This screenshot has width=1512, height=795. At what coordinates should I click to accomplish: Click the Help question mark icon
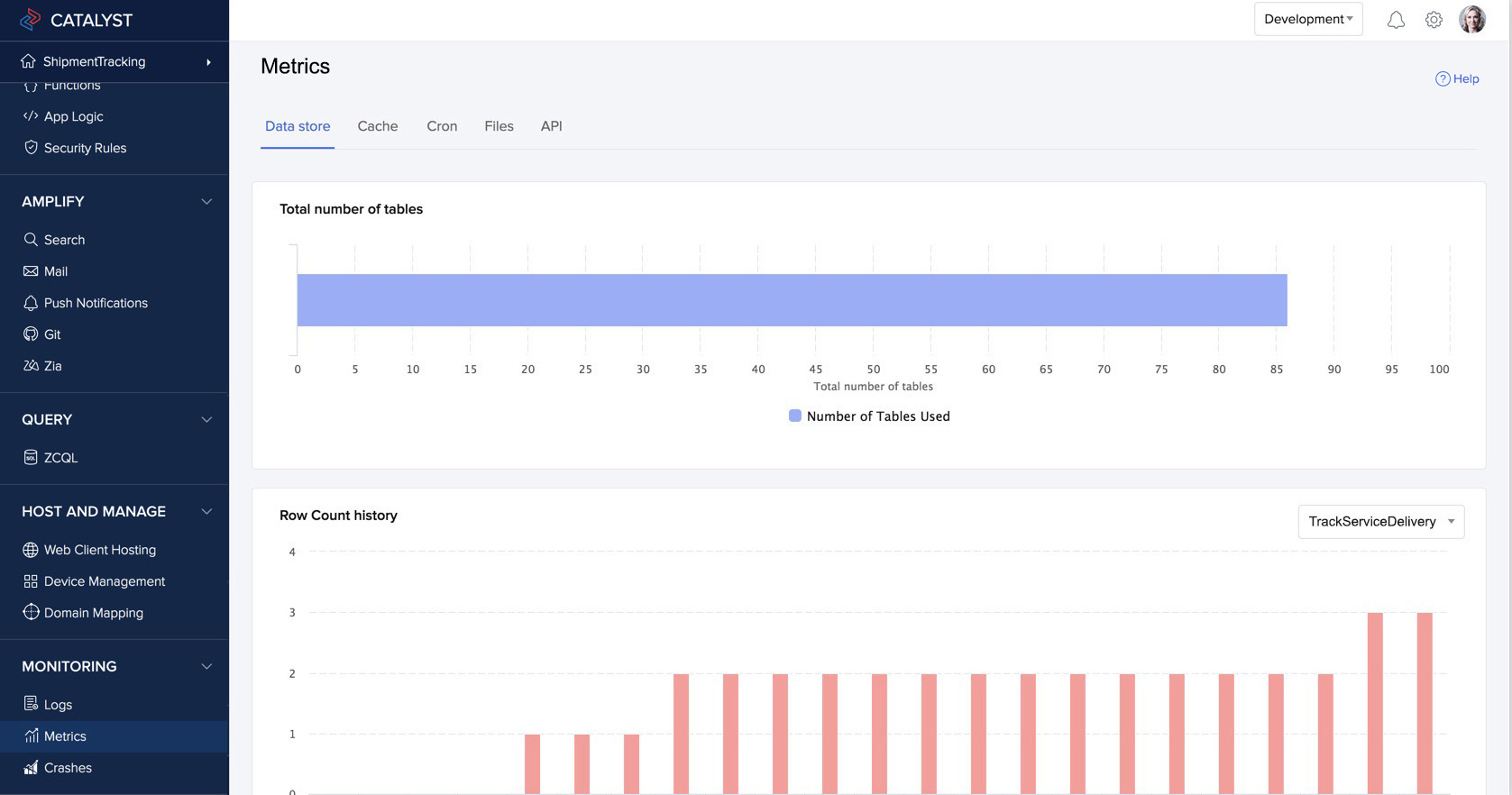coord(1443,78)
